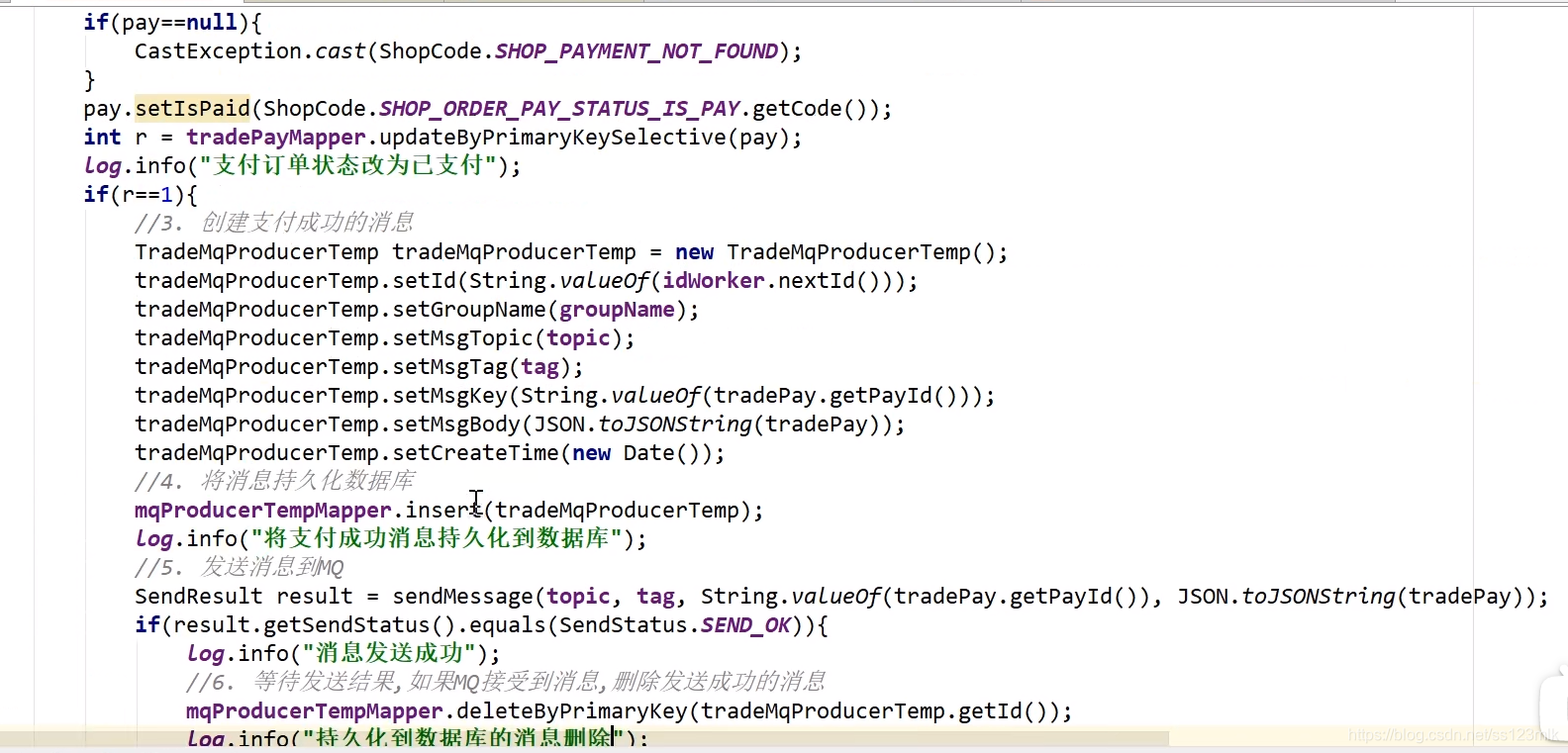Click the setCreateTime method
Viewport: 1568px width, 753px height.
pos(476,453)
